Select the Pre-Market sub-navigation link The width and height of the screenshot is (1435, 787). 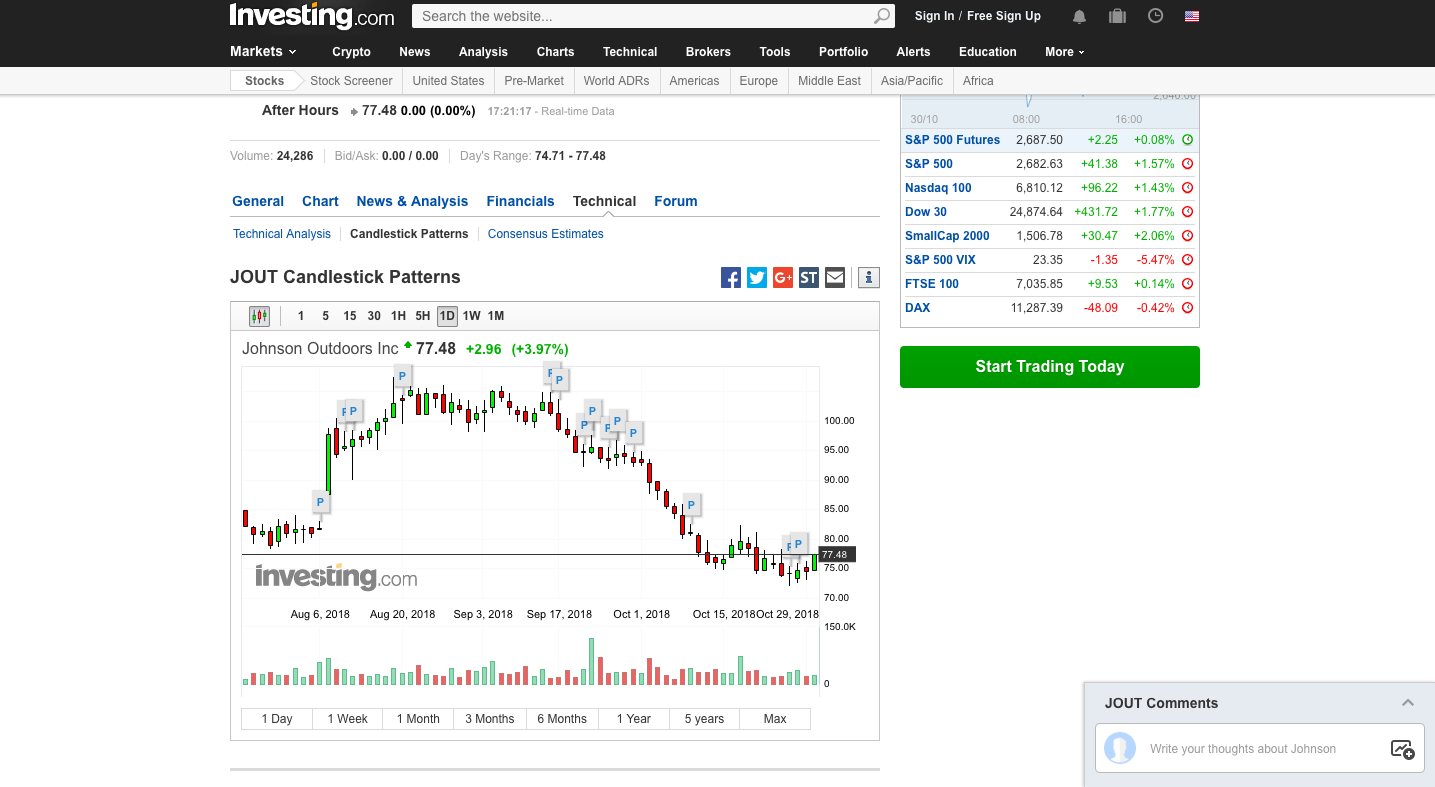click(534, 81)
